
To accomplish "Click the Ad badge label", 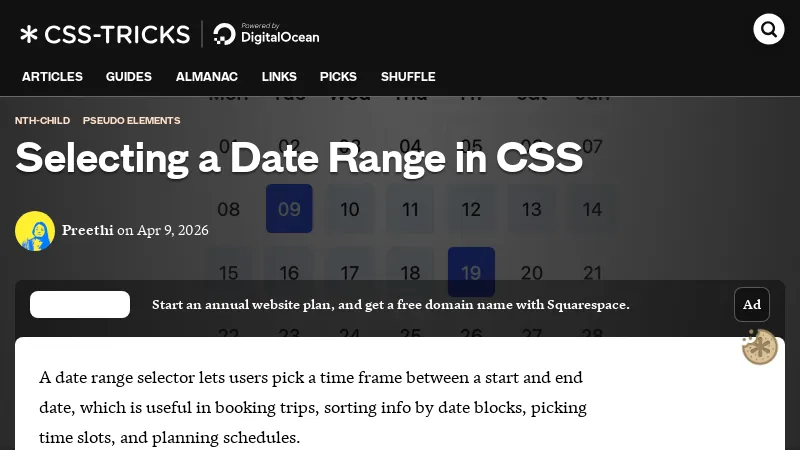I will point(752,304).
